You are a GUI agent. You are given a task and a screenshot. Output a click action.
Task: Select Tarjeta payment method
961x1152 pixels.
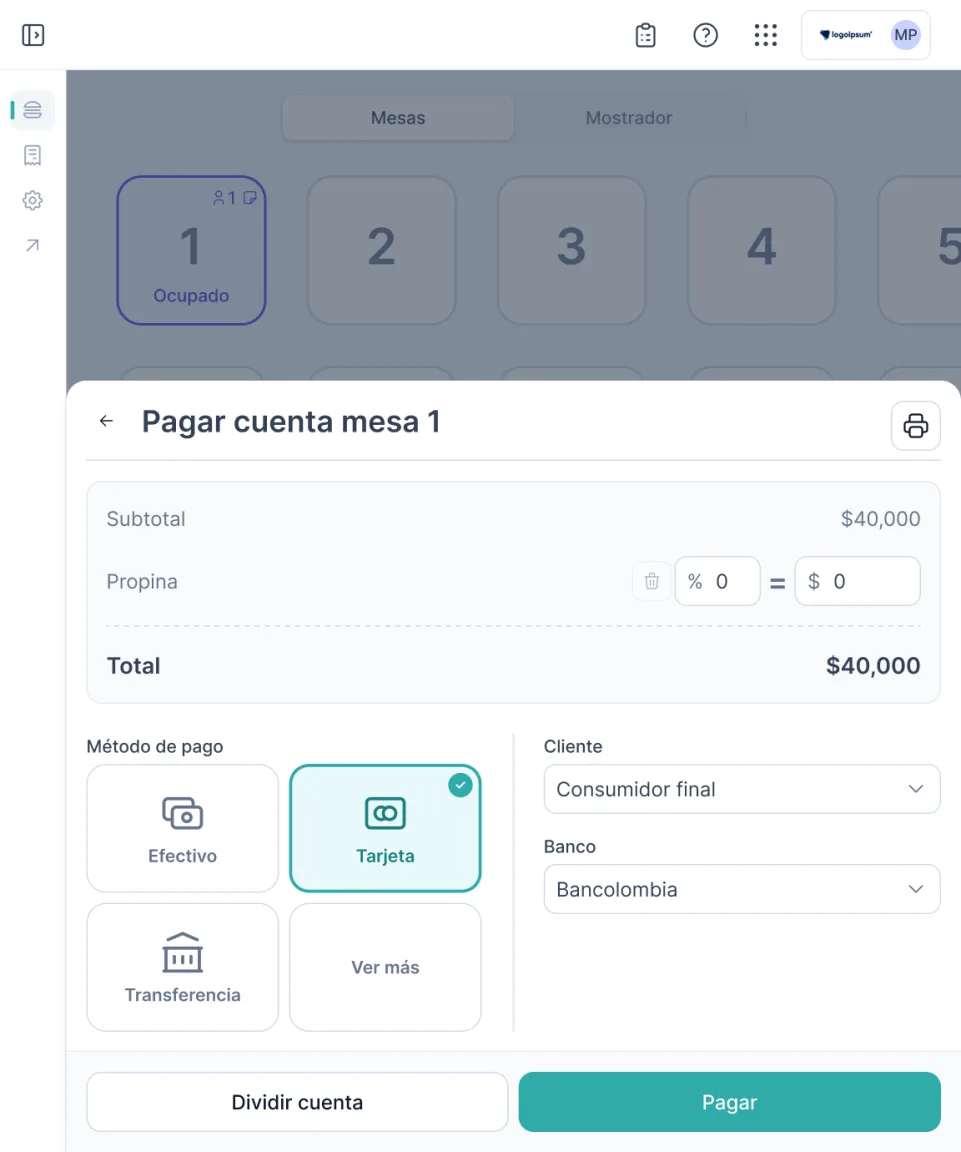pos(385,828)
